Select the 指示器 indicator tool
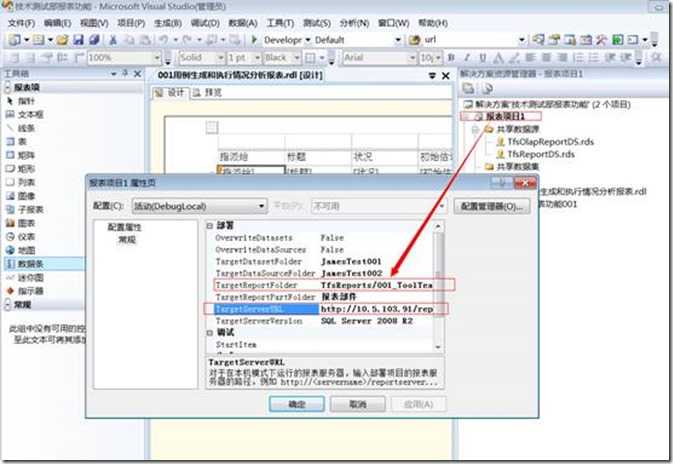Image resolution: width=673 pixels, height=464 pixels. (x=30, y=291)
